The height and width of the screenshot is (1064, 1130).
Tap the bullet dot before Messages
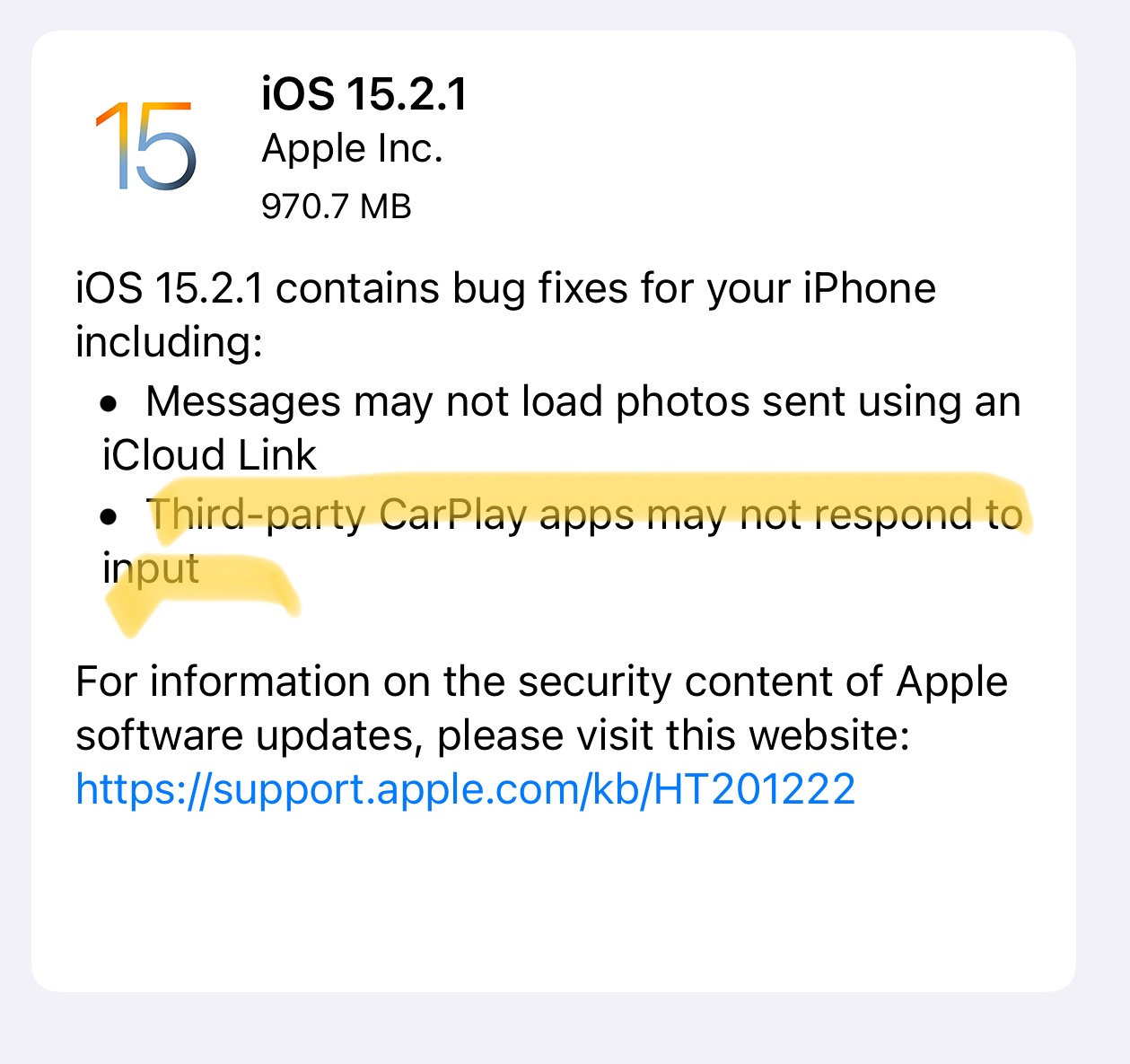[109, 405]
